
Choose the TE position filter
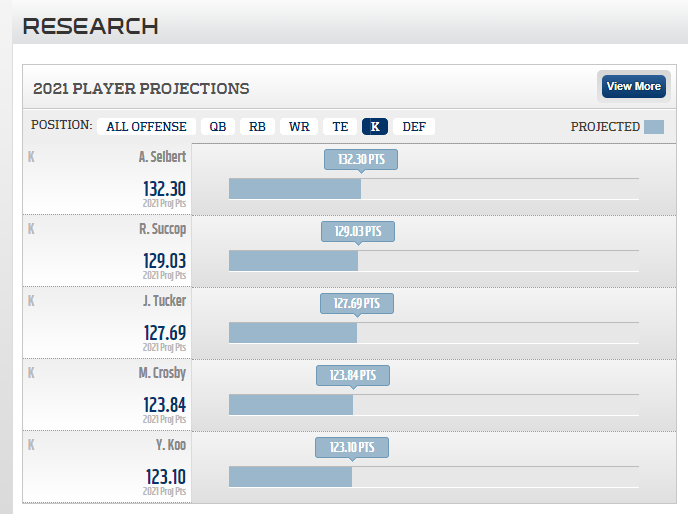(x=340, y=126)
